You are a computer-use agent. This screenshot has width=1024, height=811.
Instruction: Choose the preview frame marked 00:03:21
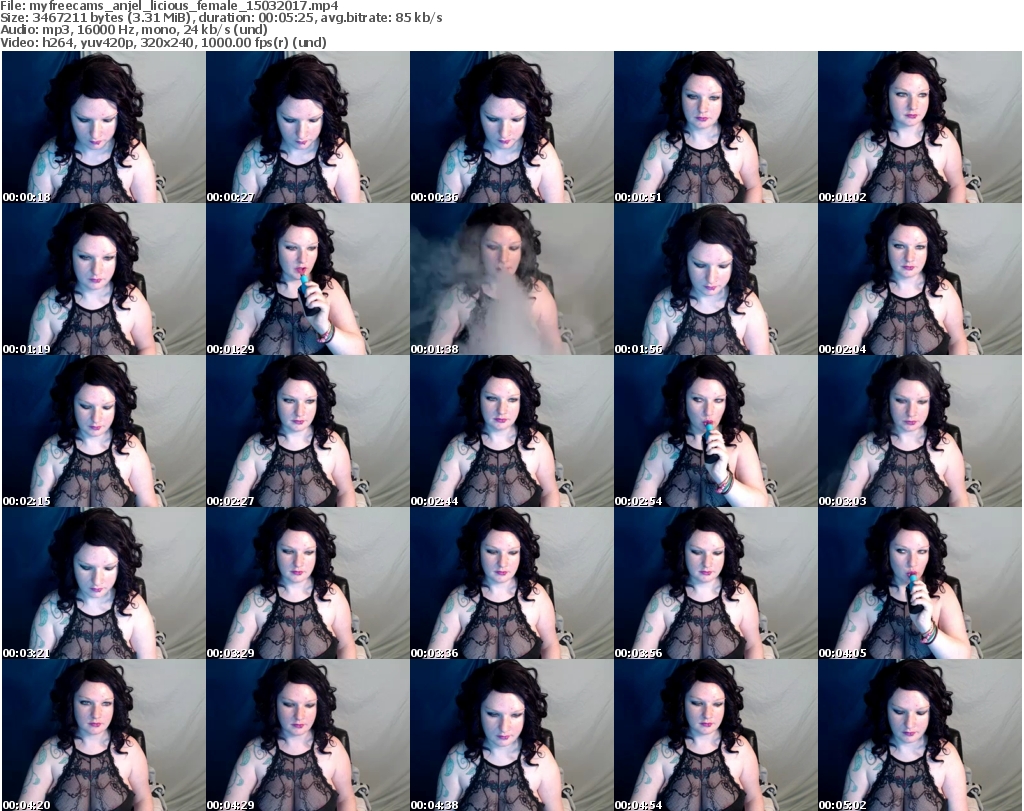click(x=103, y=583)
